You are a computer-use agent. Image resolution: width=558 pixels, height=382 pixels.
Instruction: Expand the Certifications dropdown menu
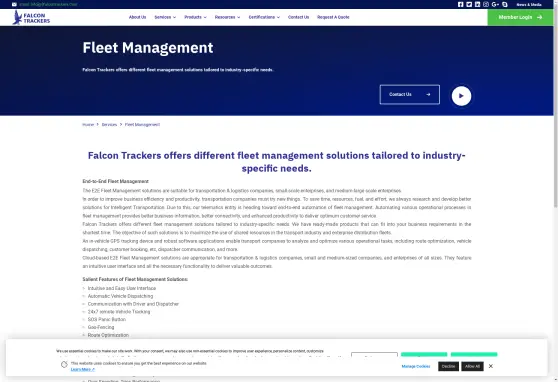coord(264,17)
